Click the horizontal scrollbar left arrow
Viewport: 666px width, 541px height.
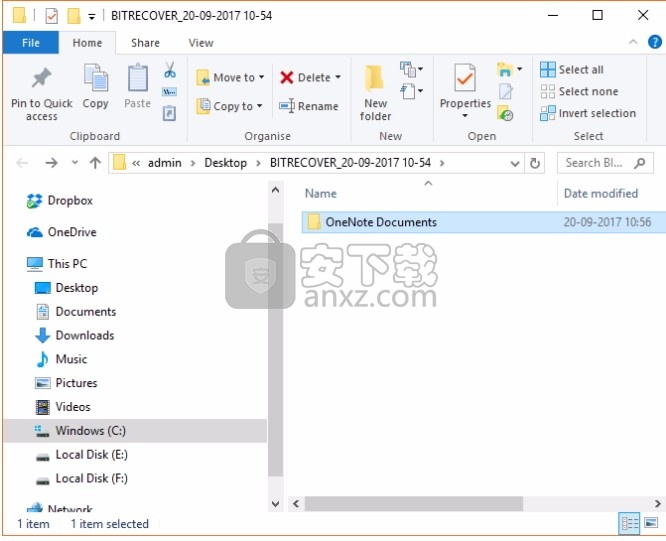(296, 504)
